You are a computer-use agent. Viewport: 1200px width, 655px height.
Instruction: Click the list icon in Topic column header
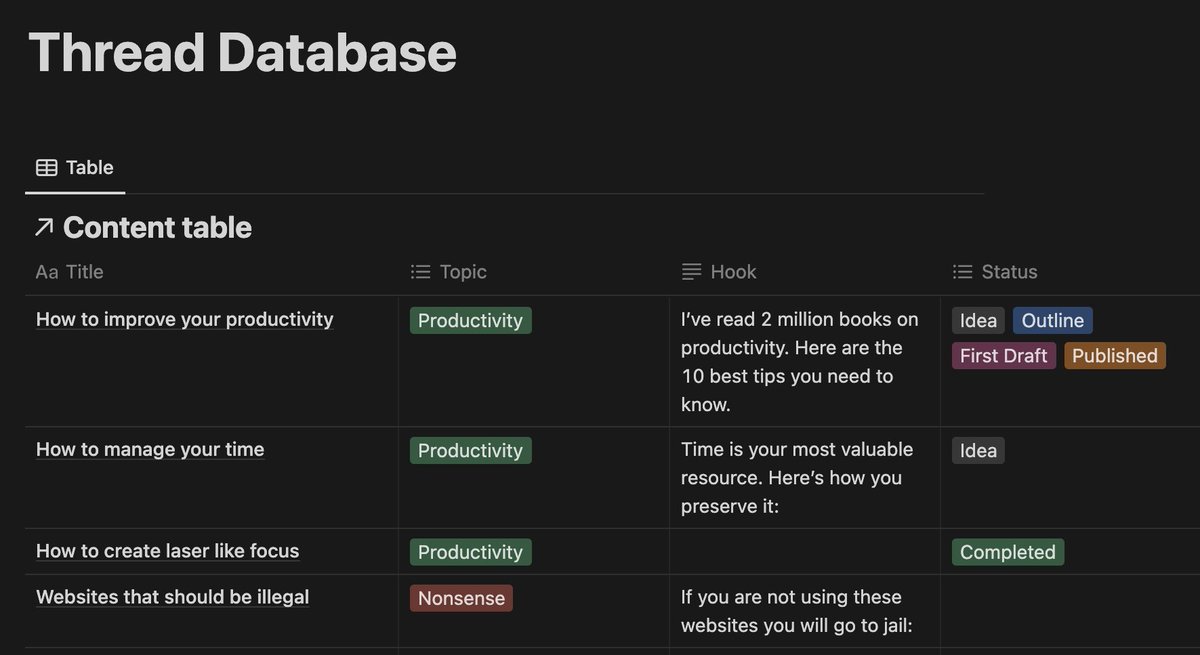coord(421,272)
